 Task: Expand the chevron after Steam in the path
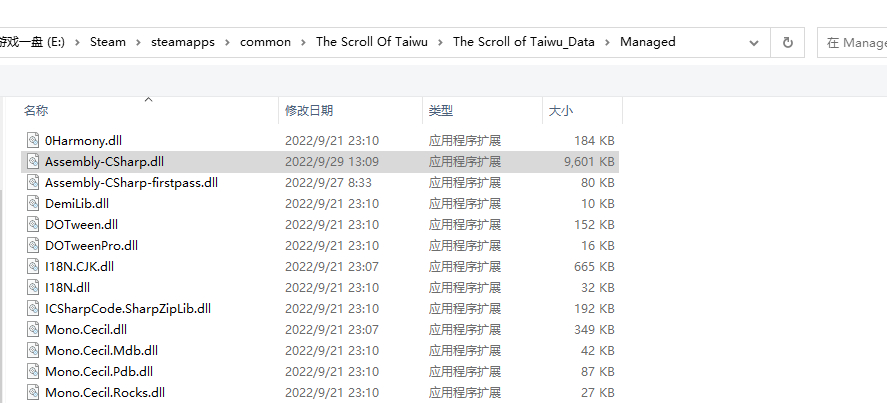click(x=139, y=42)
